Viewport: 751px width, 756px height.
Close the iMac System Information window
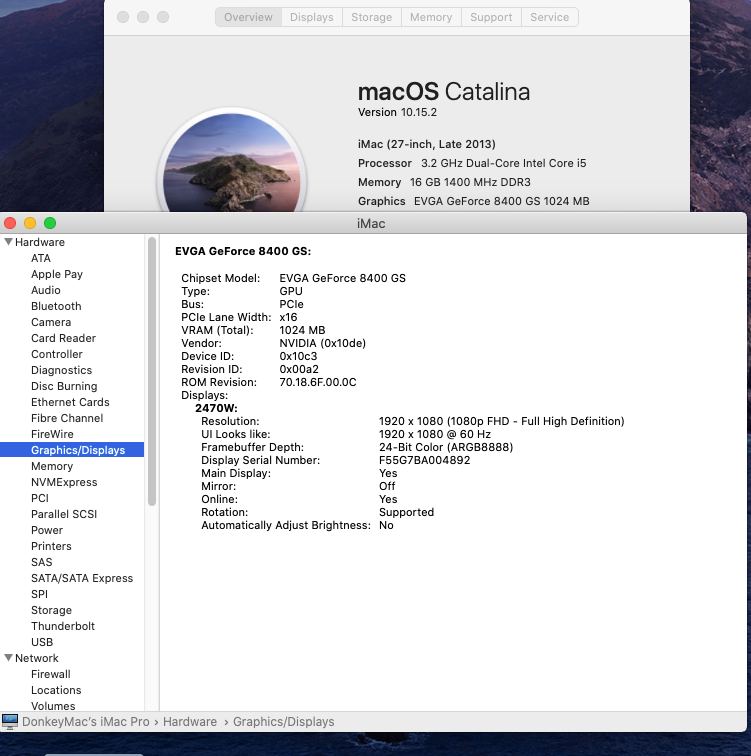(x=10, y=223)
